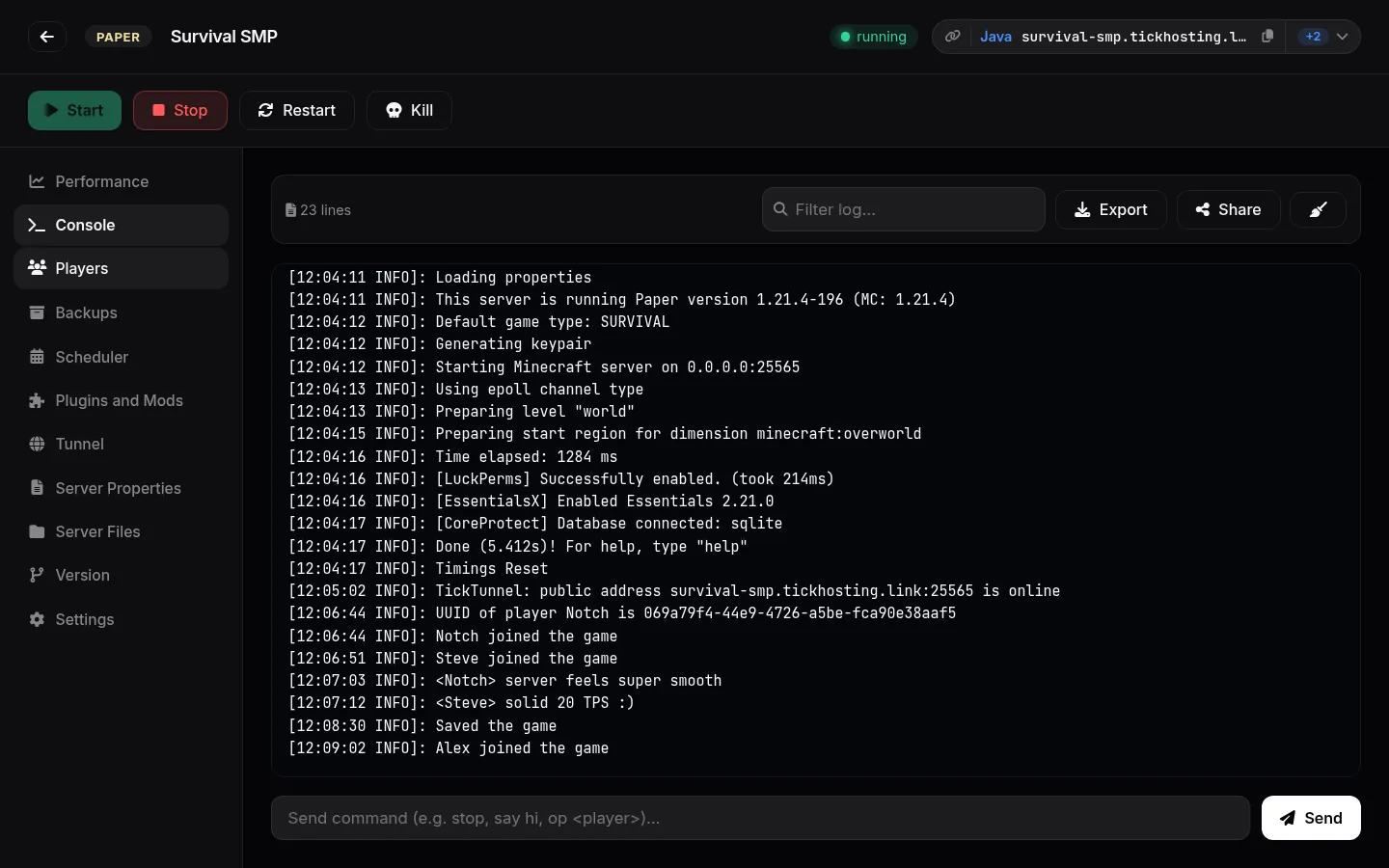Click log line 'Alex joined the game'

pyautogui.click(x=449, y=748)
